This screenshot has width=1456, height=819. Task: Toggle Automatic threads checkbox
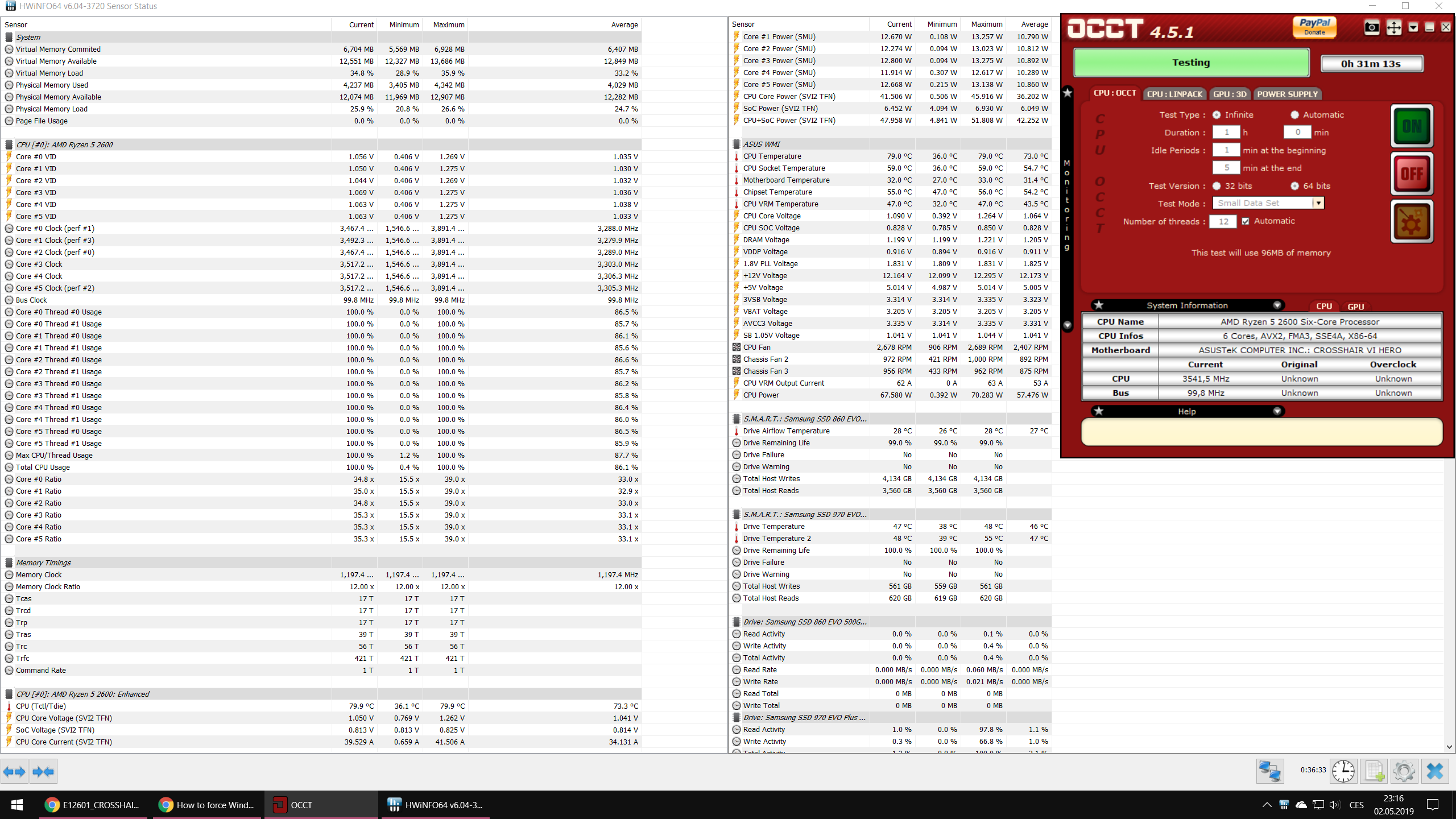pyautogui.click(x=1246, y=221)
